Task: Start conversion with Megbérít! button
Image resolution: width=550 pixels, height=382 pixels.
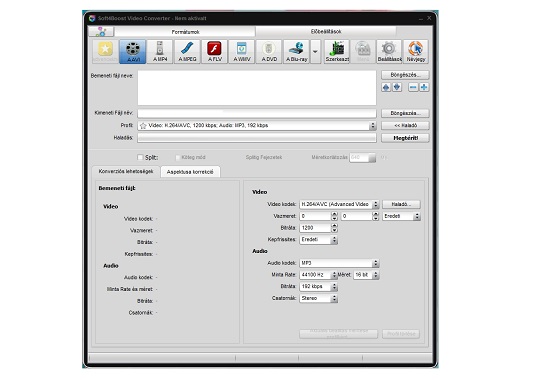Action: [x=405, y=138]
